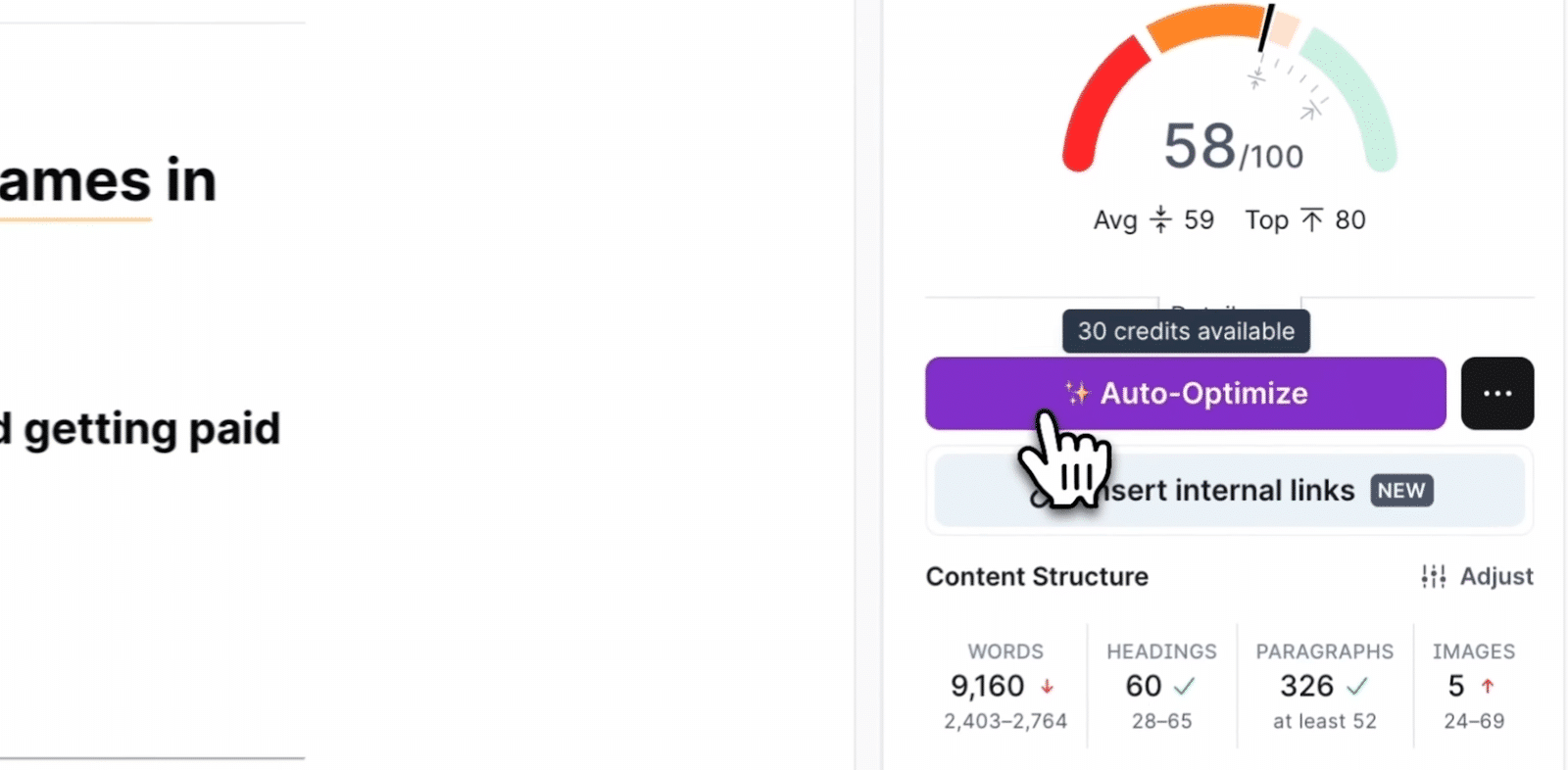Click the black needle on the score gauge
Viewport: 1568px width, 770px height.
(x=1266, y=28)
